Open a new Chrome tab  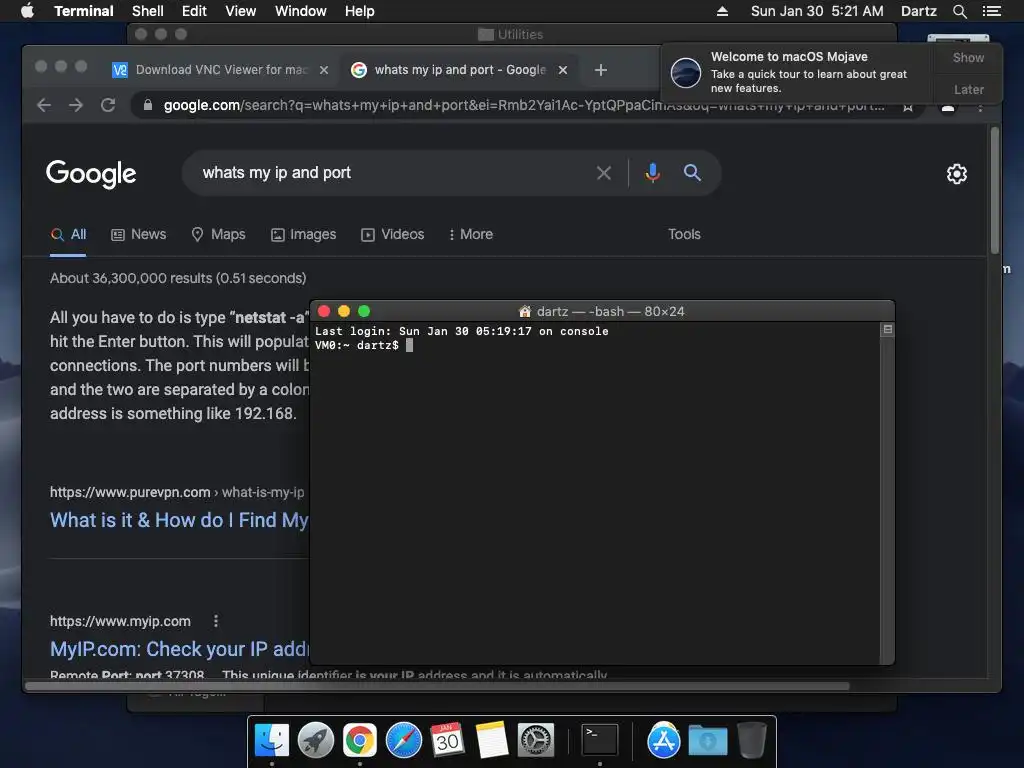601,70
